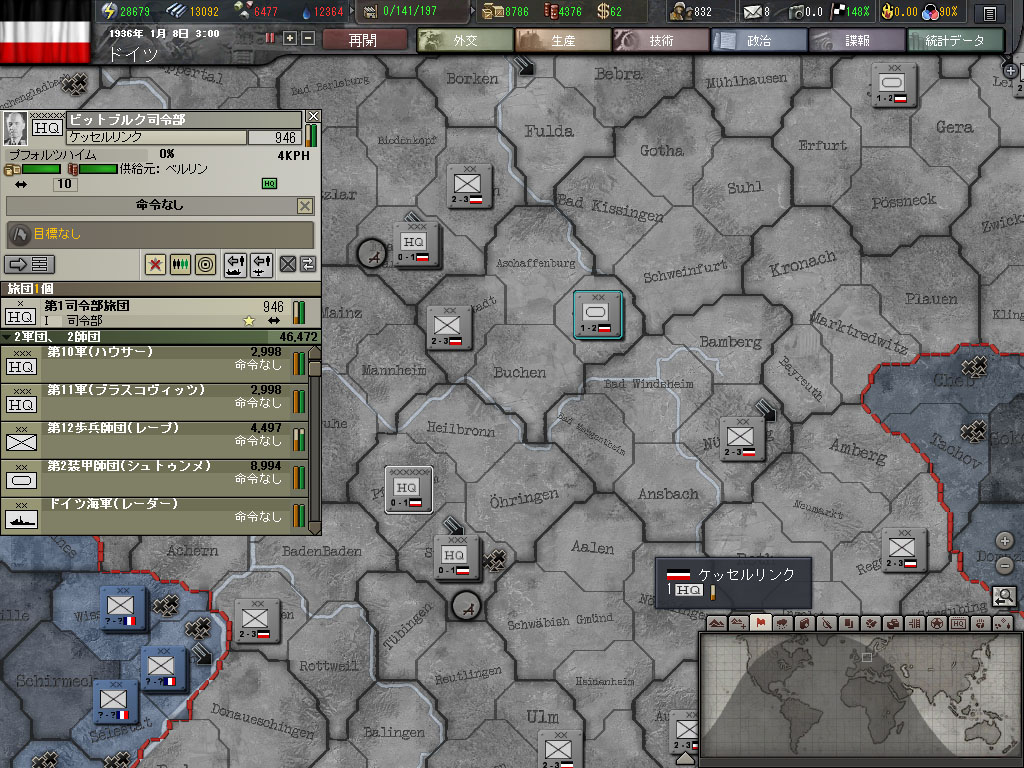Select ドイツ海軍(レーダー) in subordinate list

154,515
